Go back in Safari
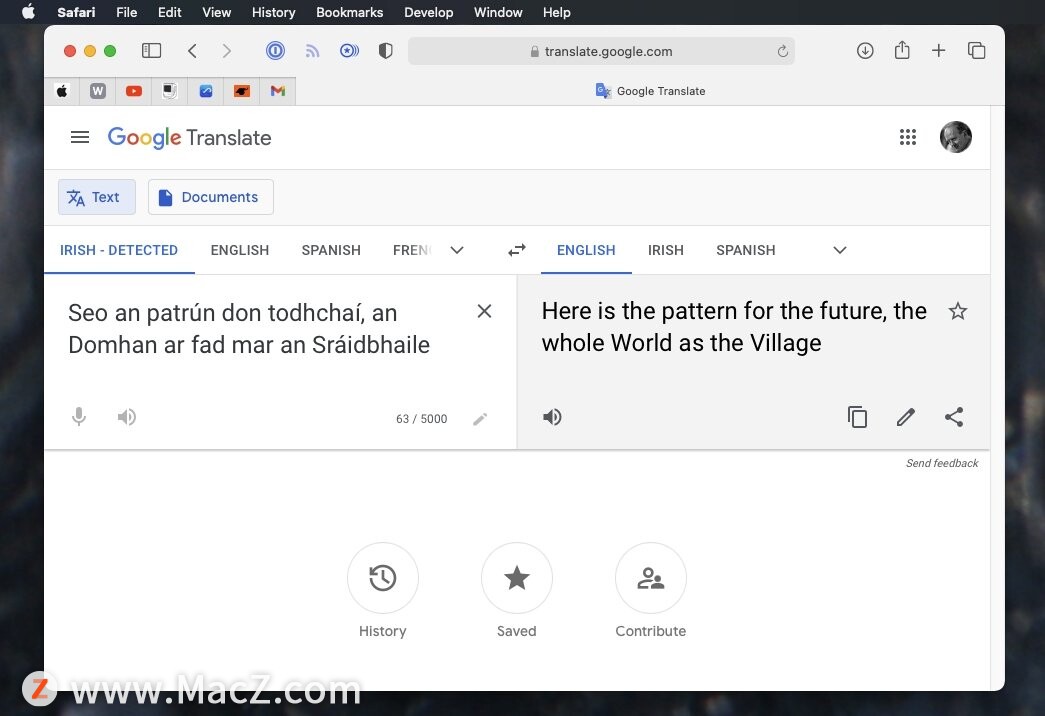 coord(193,51)
